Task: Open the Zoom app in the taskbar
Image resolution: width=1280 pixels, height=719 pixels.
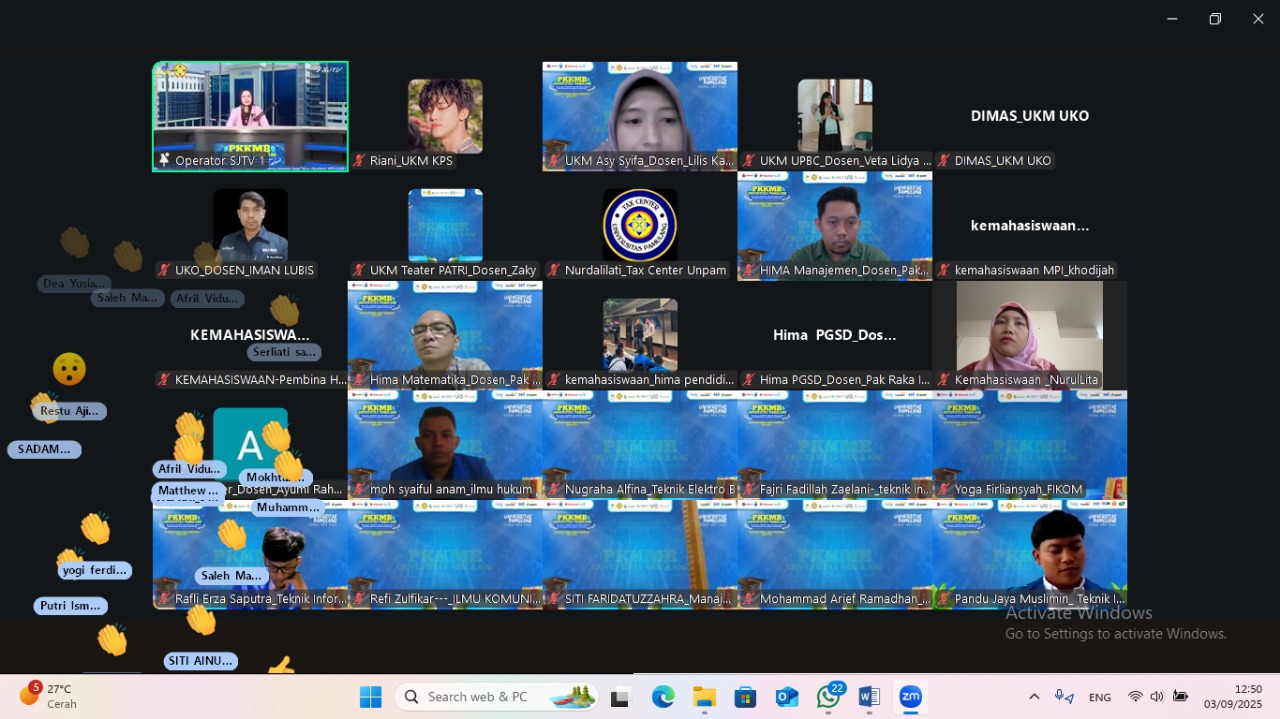Action: [x=910, y=697]
